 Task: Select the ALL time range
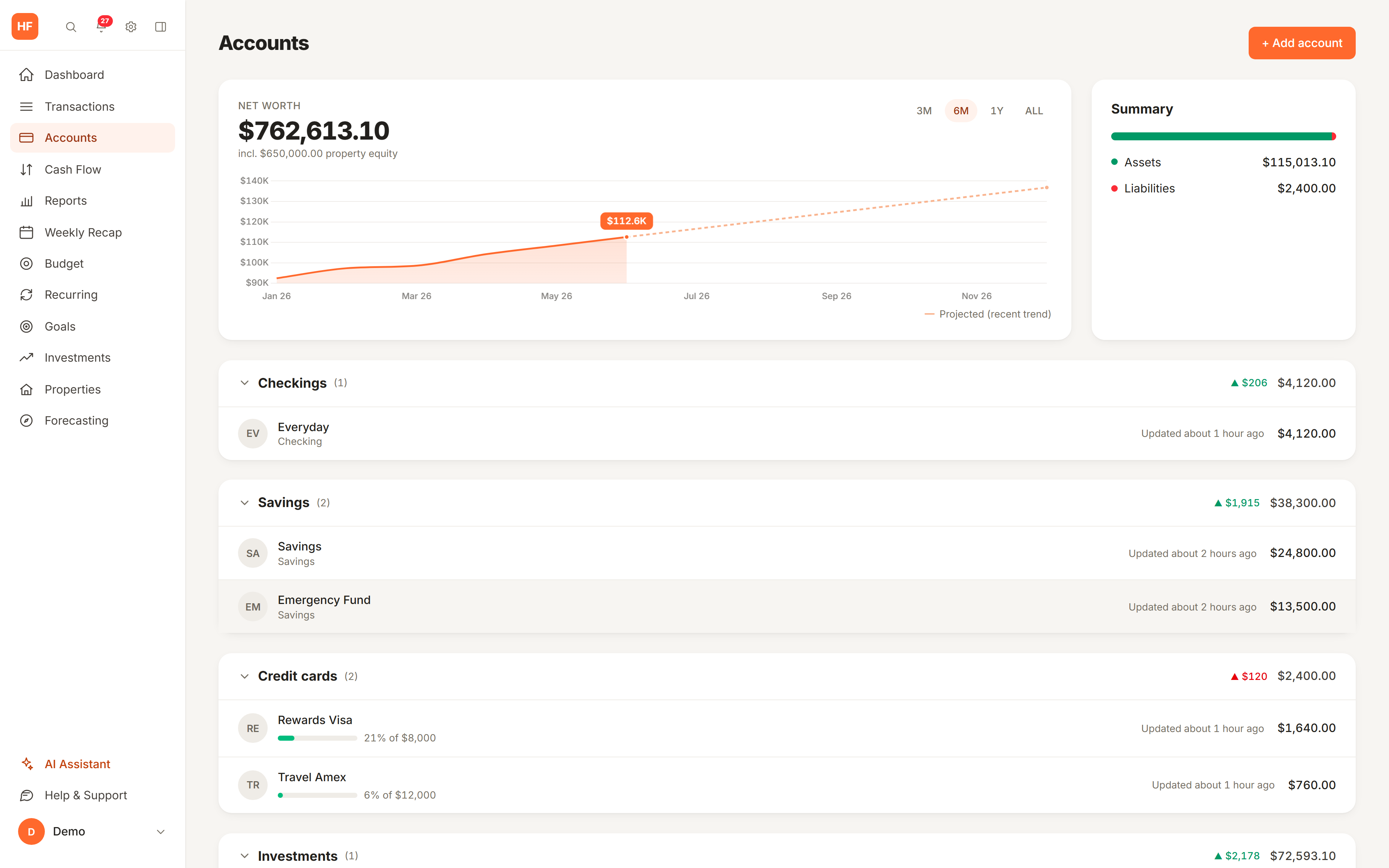click(x=1034, y=111)
